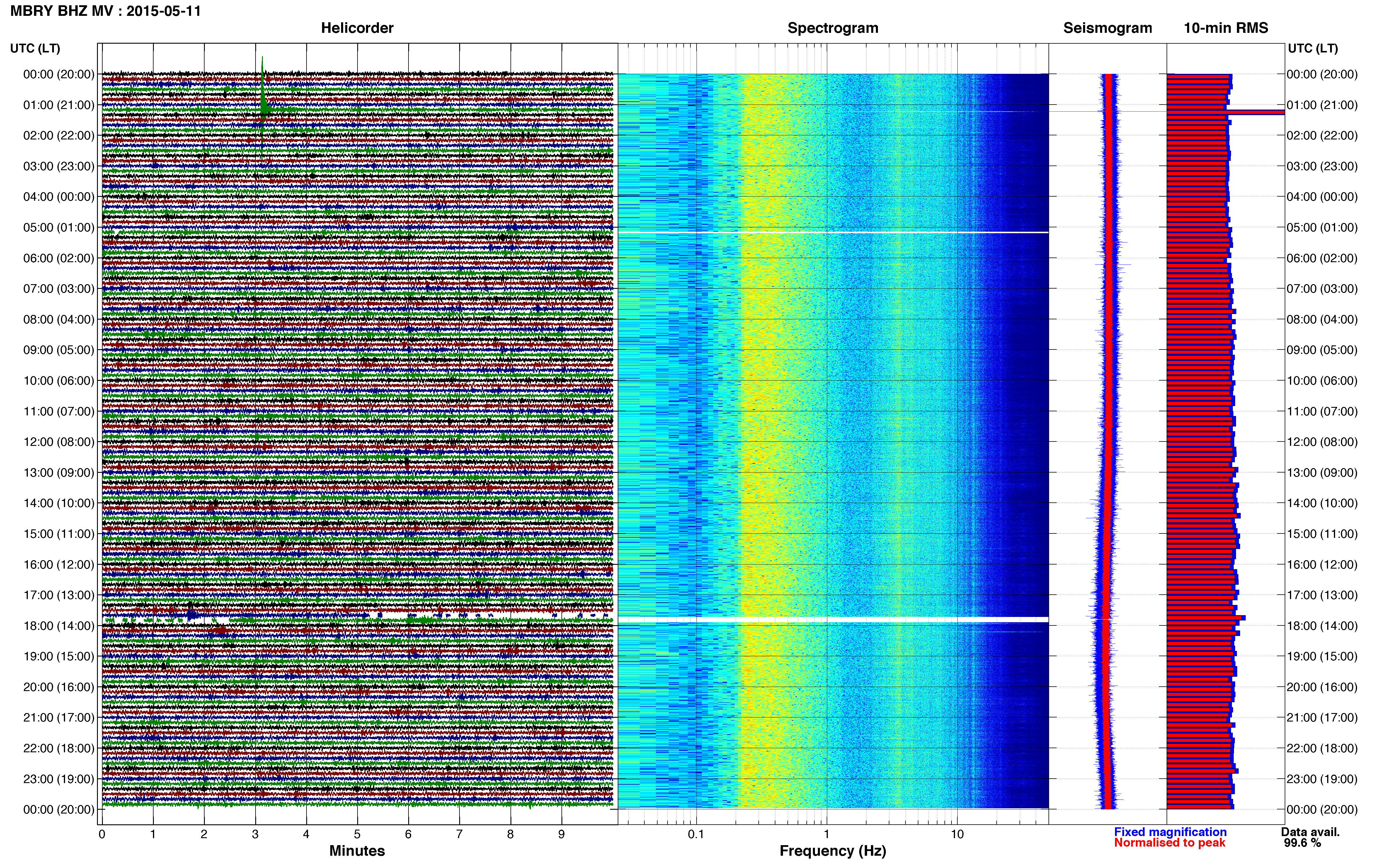Click the longest RMS bar after 01:00
The image size is (1389, 868).
coord(1225,112)
